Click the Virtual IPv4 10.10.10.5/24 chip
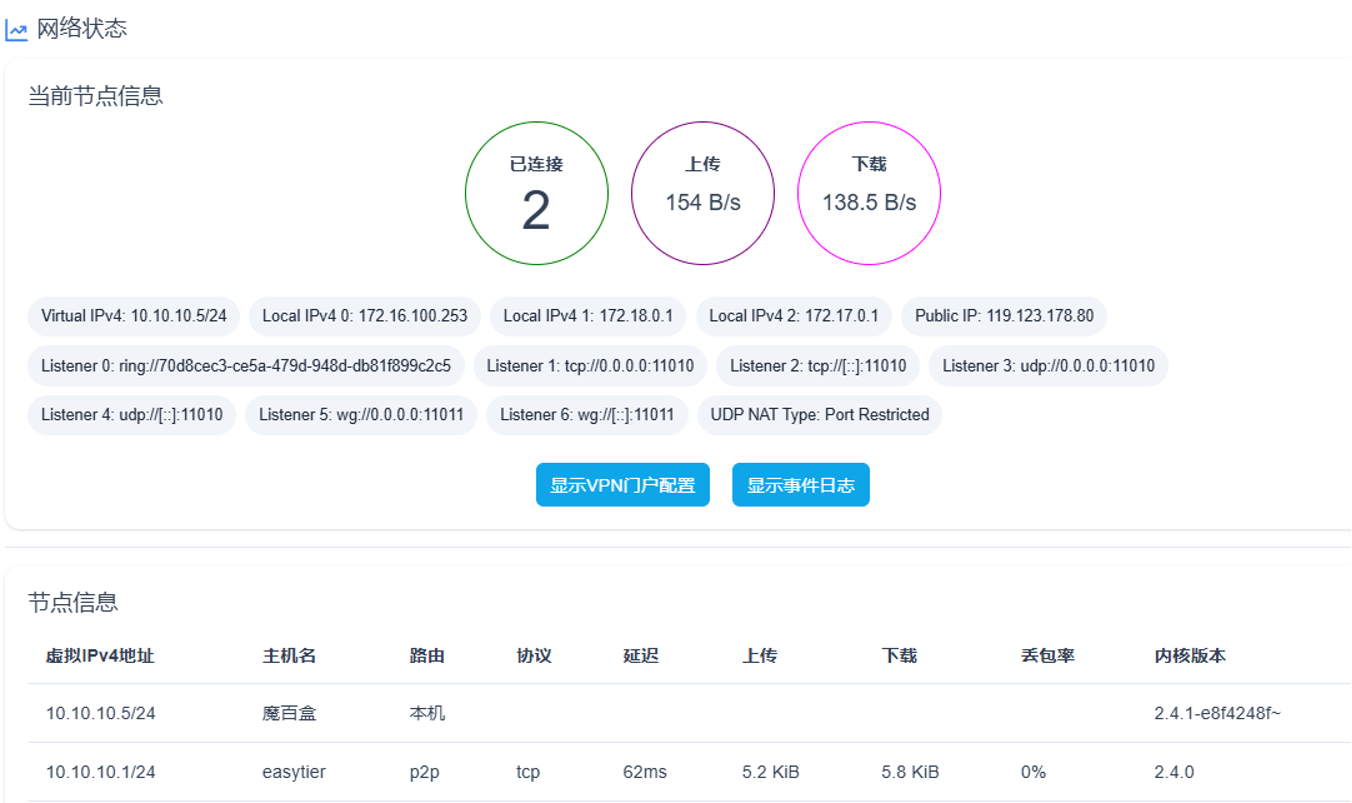 [134, 316]
